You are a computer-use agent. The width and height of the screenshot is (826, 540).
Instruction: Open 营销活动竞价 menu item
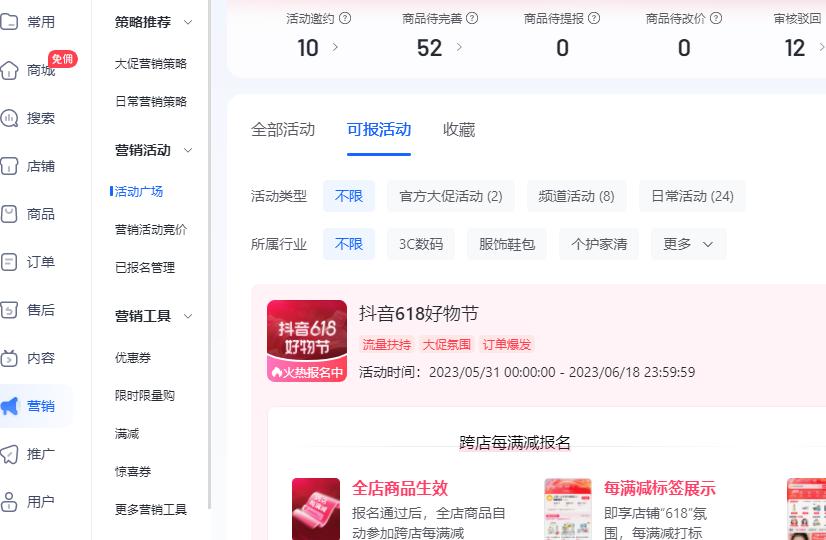click(151, 229)
